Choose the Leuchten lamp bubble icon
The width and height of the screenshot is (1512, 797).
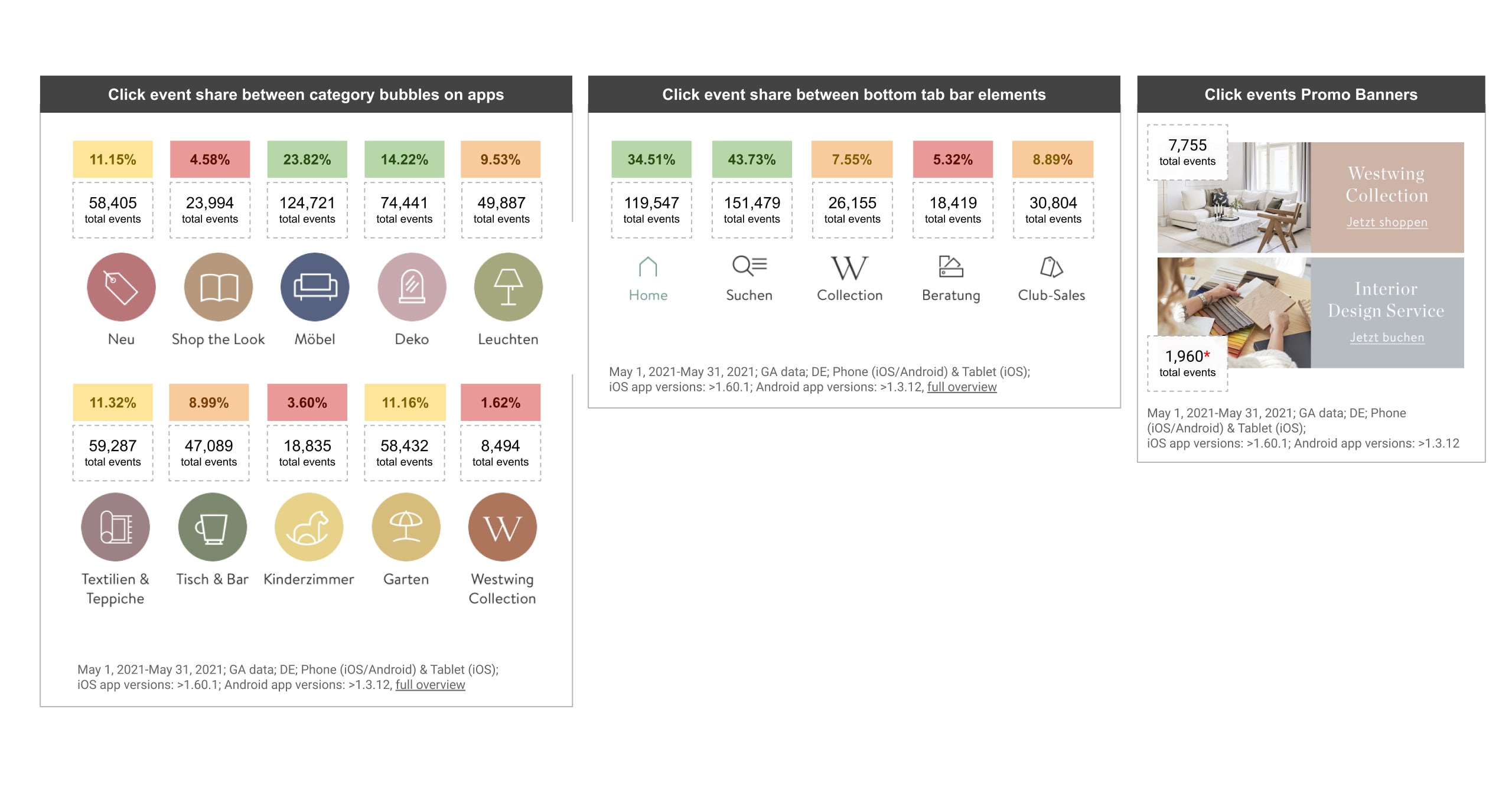508,288
